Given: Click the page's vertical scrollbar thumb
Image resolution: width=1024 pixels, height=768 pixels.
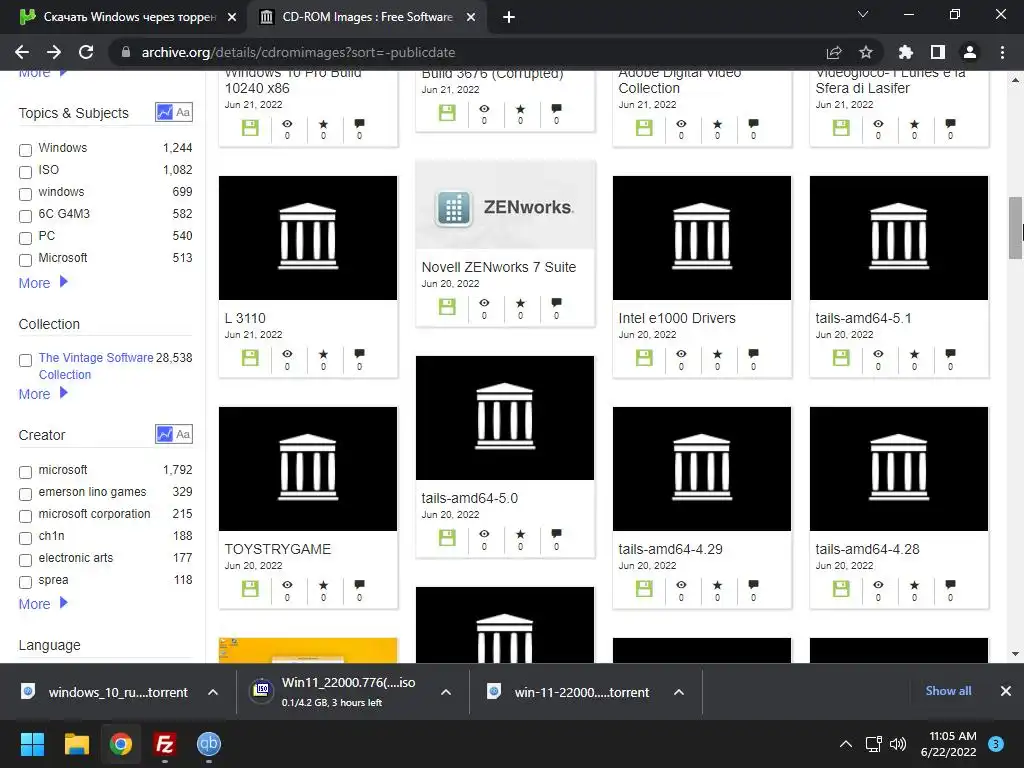Looking at the screenshot, I should coord(1016,227).
